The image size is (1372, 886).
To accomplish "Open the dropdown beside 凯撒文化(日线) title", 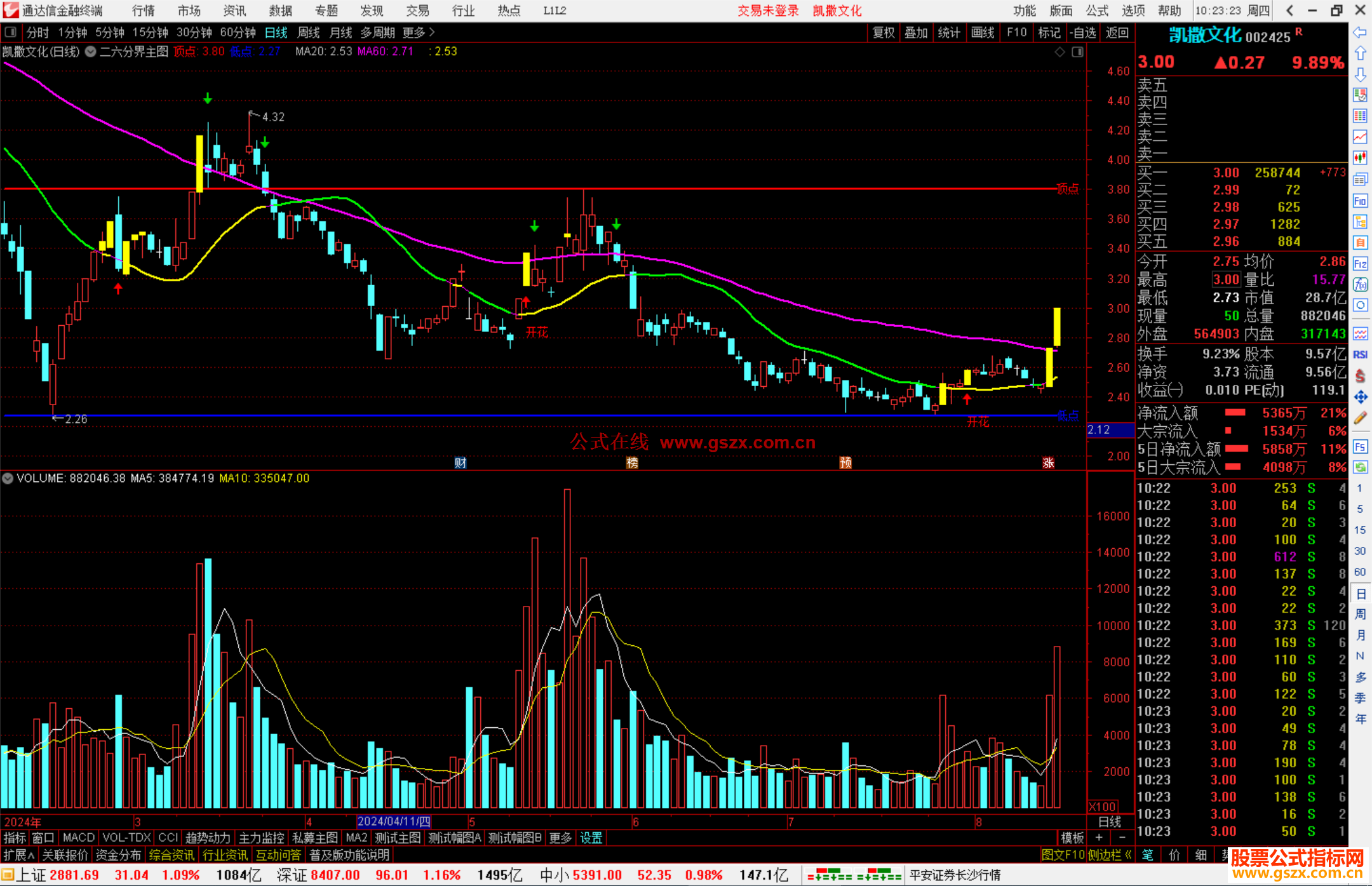I will click(90, 51).
